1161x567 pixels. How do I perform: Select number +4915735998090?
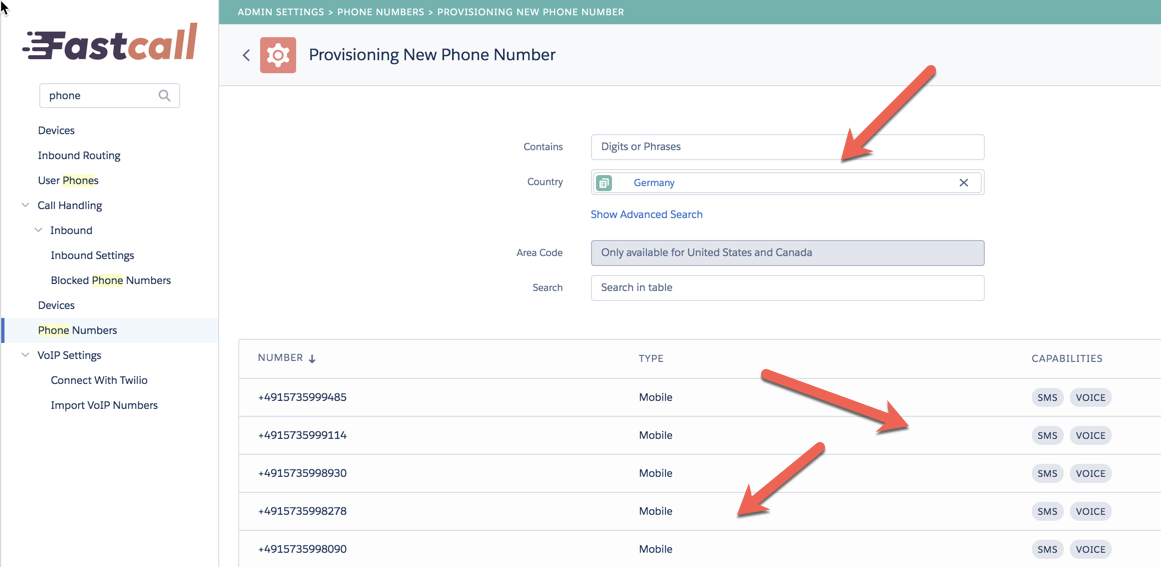click(x=302, y=549)
